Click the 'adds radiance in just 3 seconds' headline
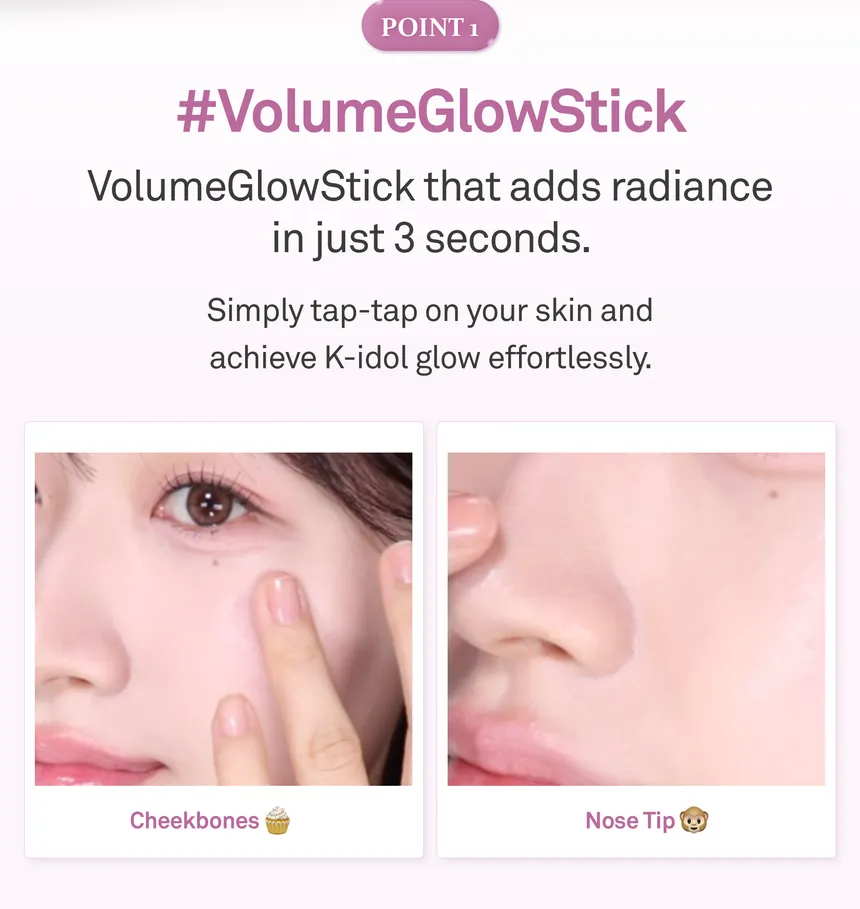Screen dimensions: 860x909 click(x=430, y=212)
